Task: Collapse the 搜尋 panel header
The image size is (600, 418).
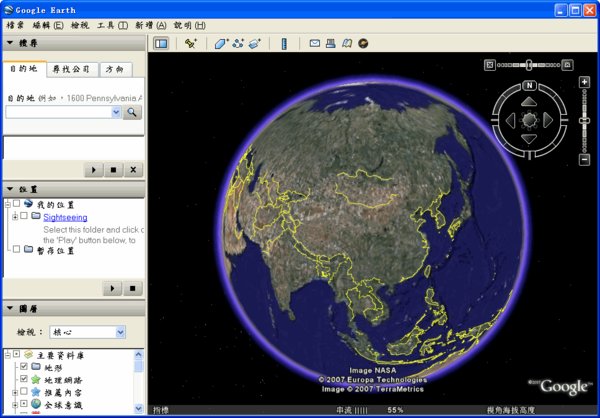Action: click(x=10, y=44)
